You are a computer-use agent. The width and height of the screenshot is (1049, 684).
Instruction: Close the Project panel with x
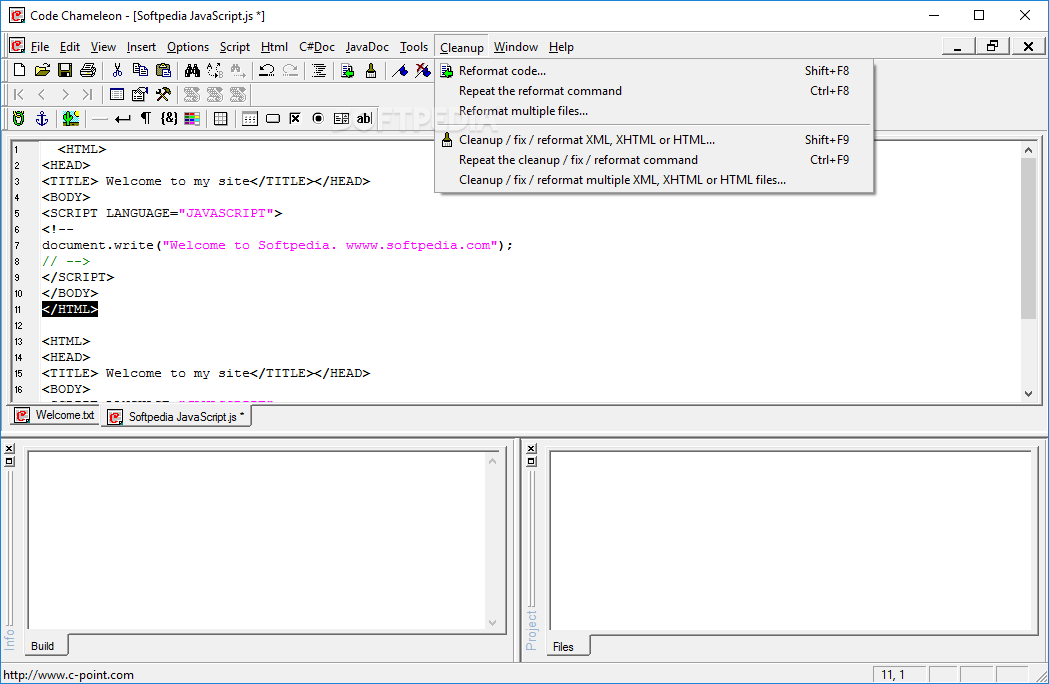531,449
